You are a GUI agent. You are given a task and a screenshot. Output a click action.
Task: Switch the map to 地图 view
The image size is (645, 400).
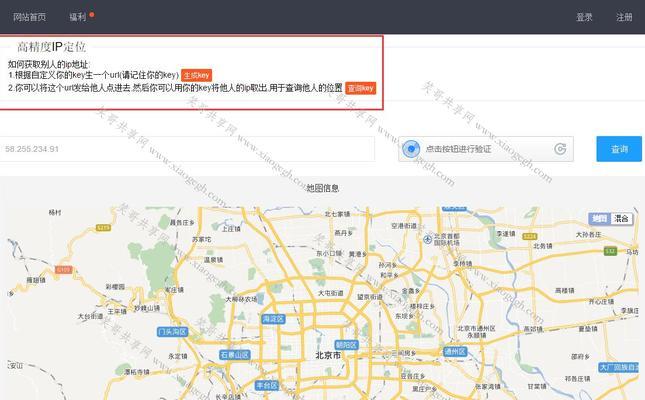tap(599, 219)
